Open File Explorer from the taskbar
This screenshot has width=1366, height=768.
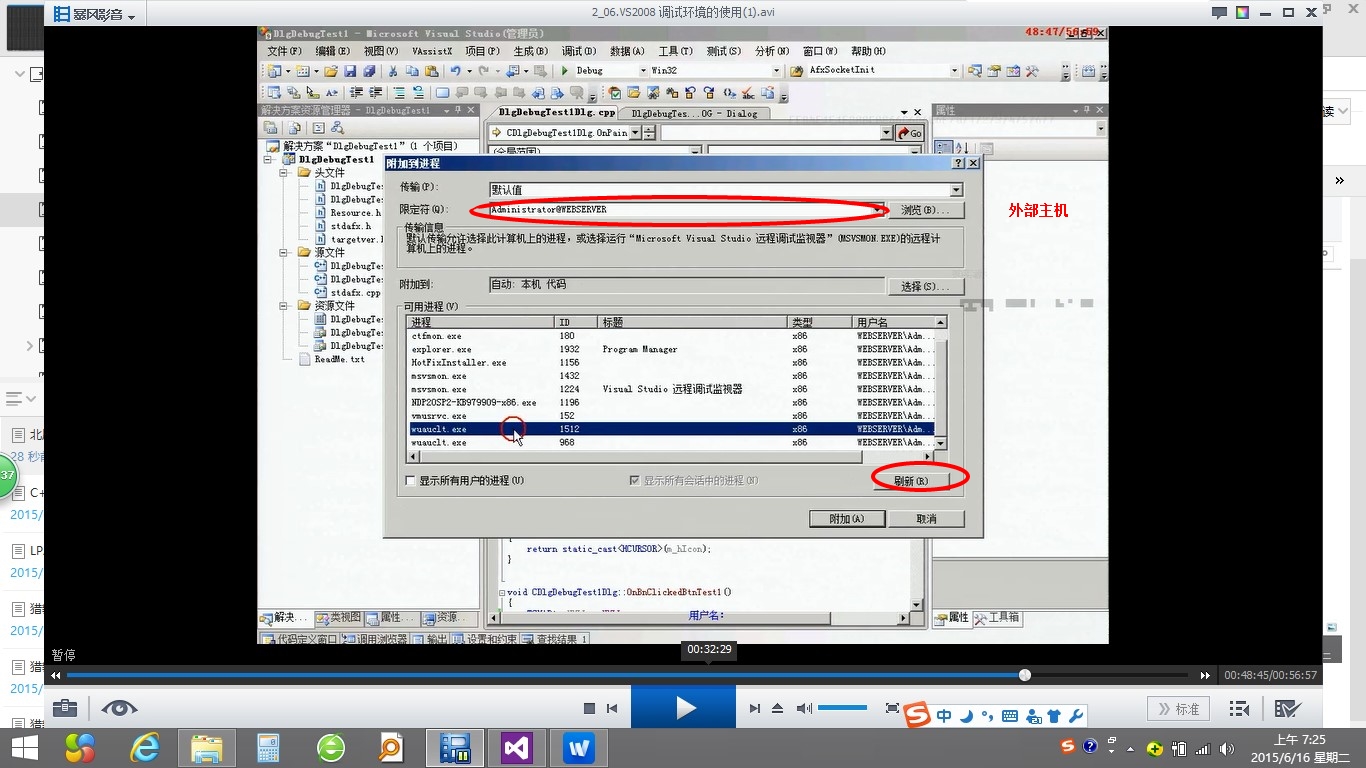(x=207, y=747)
